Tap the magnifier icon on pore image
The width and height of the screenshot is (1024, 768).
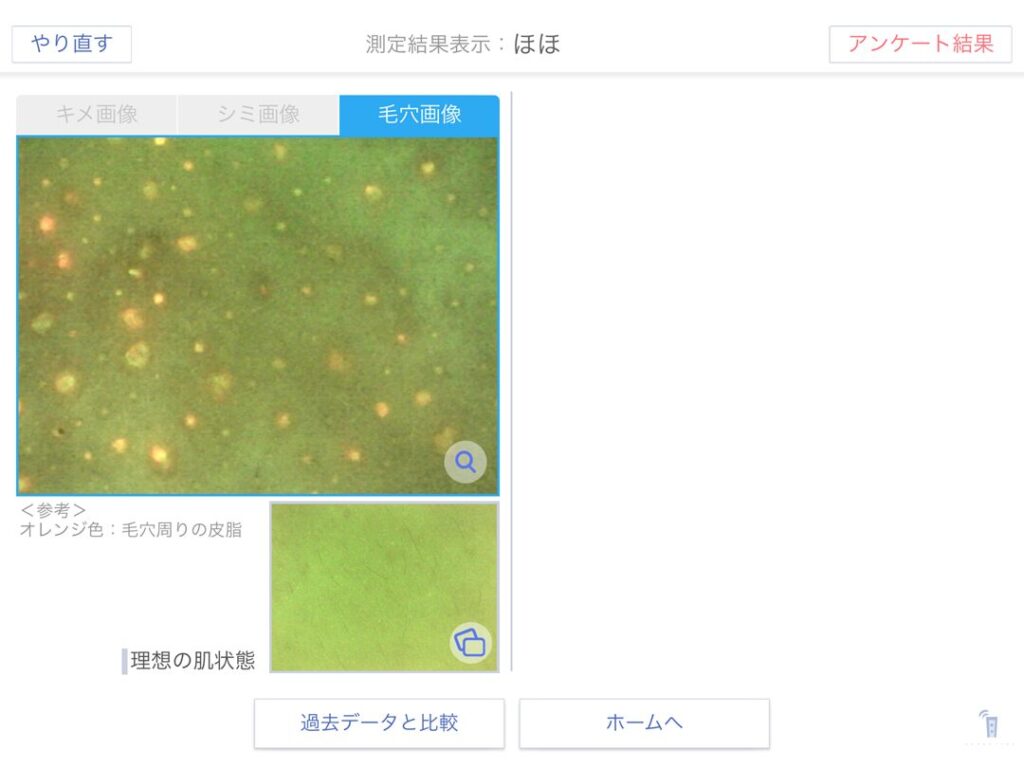[x=465, y=462]
